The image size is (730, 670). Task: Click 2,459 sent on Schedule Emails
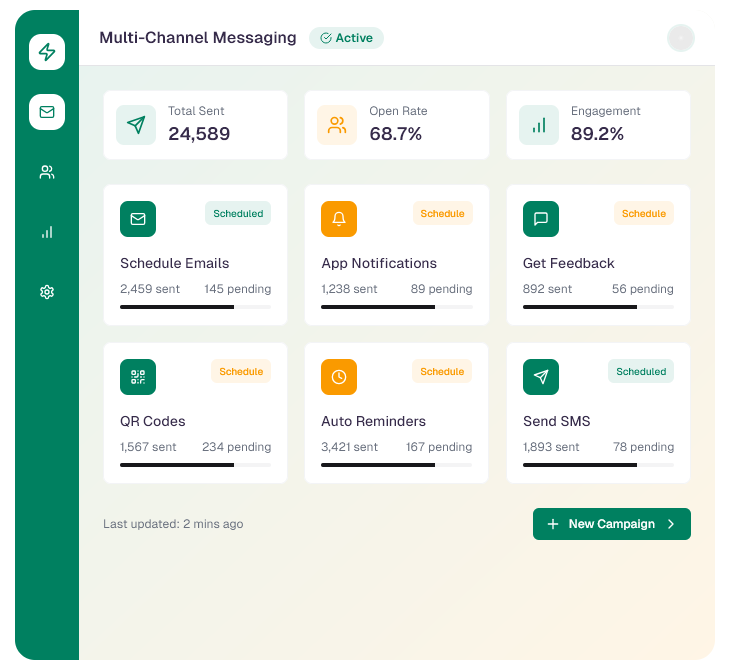click(150, 289)
